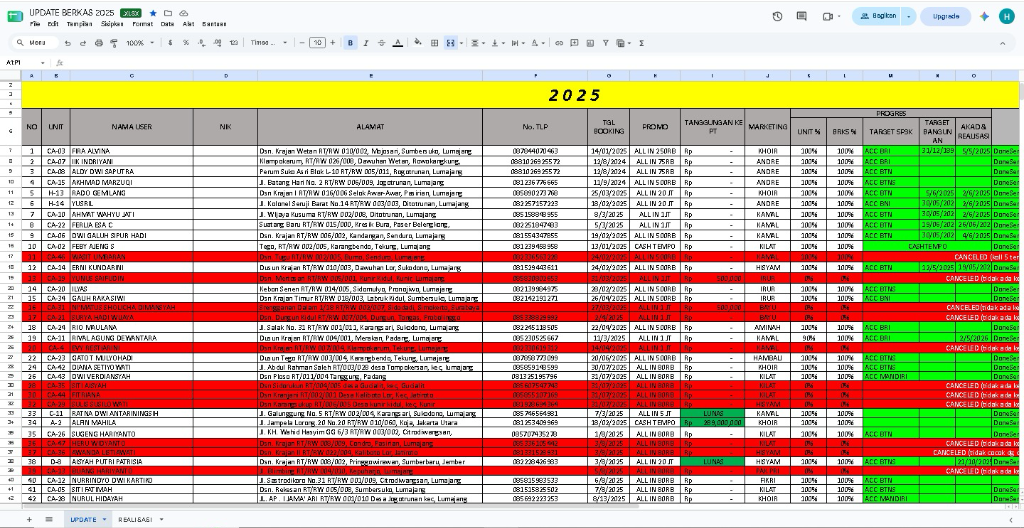Viewport: 1024px width, 528px height.
Task: Open the borders tool icon
Action: pyautogui.click(x=434, y=43)
